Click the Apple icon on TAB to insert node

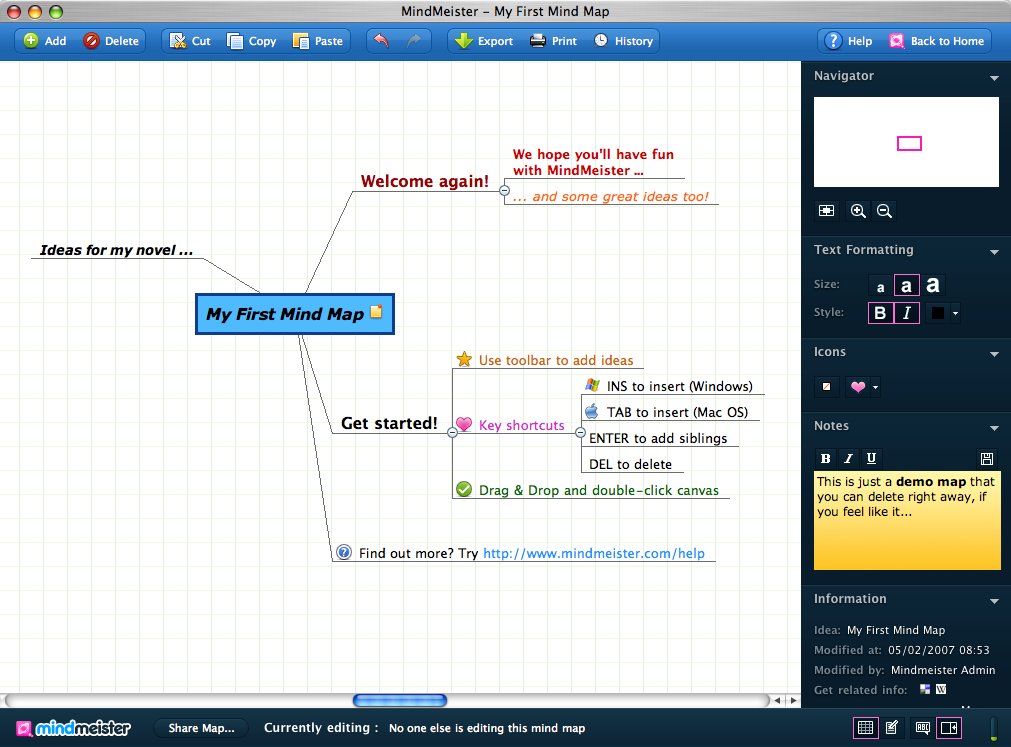[592, 411]
